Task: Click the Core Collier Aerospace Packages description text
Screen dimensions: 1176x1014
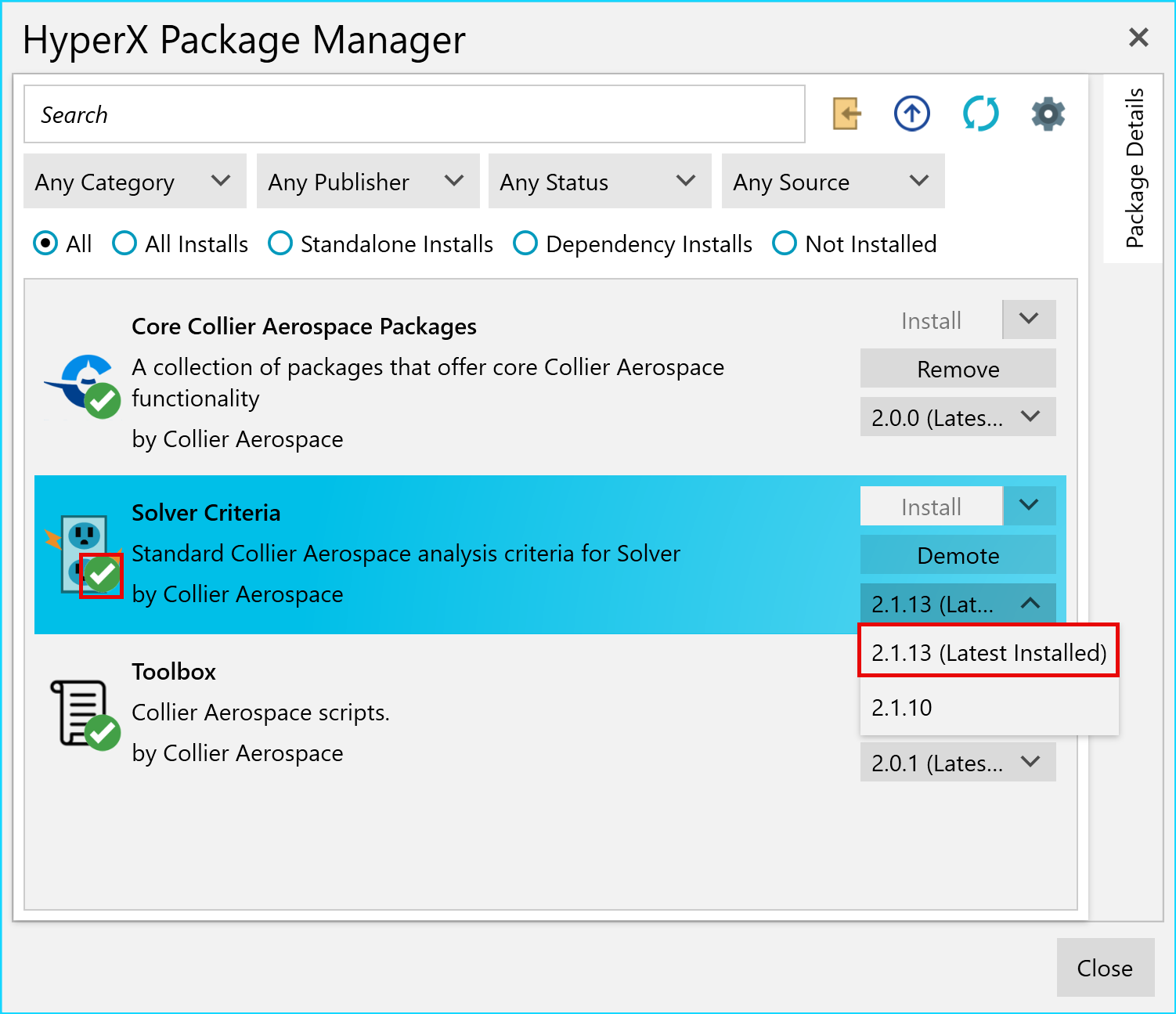Action: tap(427, 383)
